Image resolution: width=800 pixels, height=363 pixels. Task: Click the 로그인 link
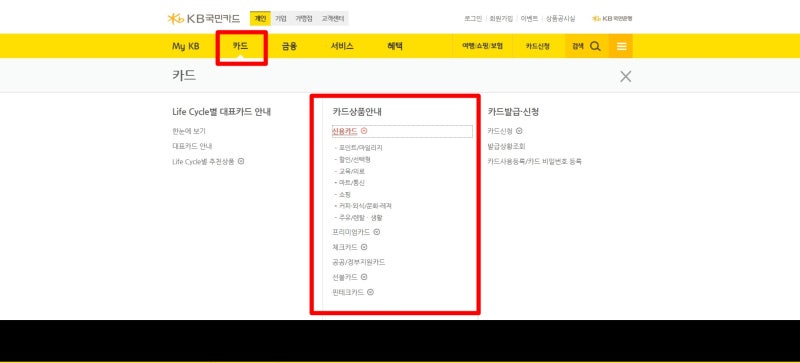click(x=473, y=19)
